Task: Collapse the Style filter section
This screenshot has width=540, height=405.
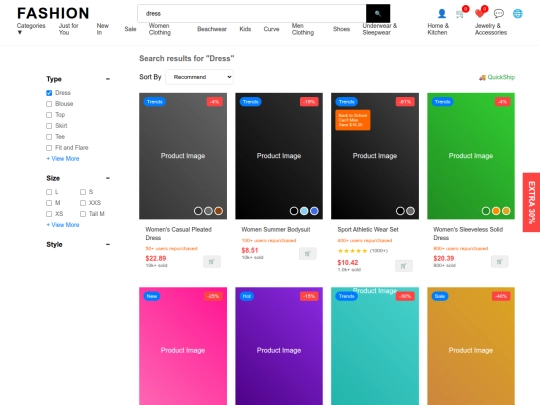Action: pos(108,245)
